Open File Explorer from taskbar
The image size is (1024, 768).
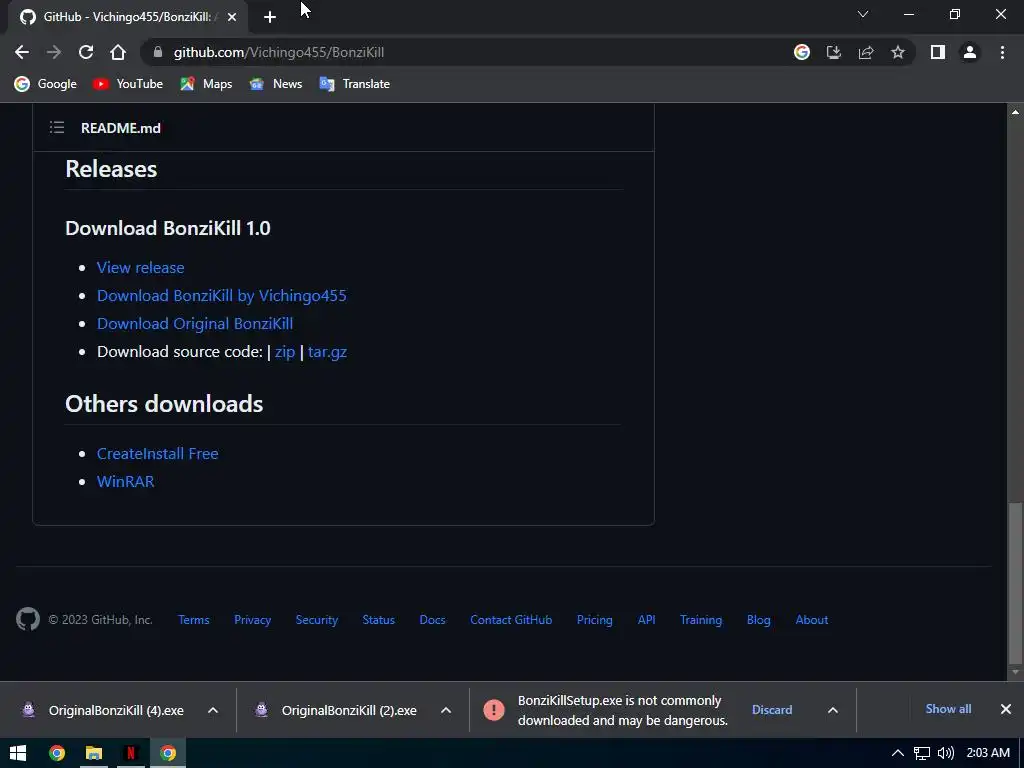point(94,753)
